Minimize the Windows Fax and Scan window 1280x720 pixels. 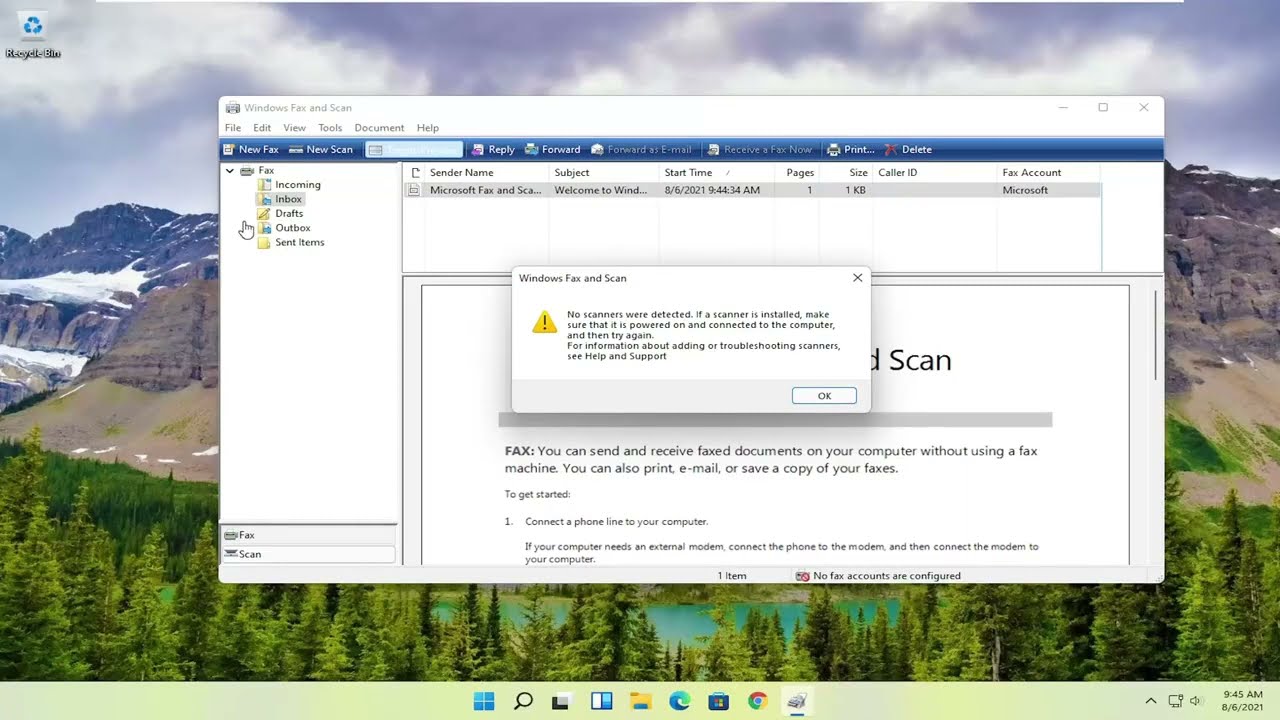click(1063, 108)
